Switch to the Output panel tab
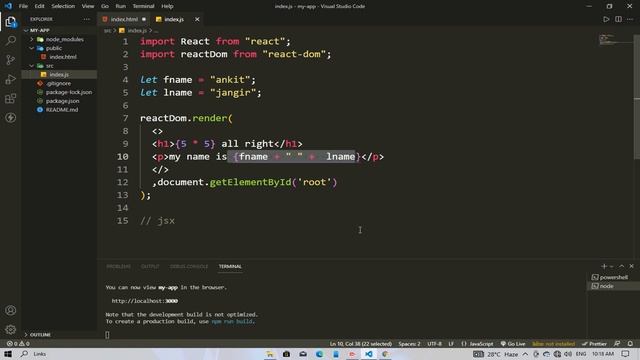Viewport: 640px width, 360px height. coord(150,267)
